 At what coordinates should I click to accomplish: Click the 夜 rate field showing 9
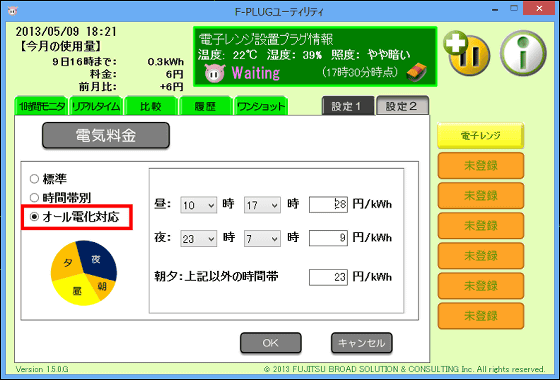(x=328, y=238)
